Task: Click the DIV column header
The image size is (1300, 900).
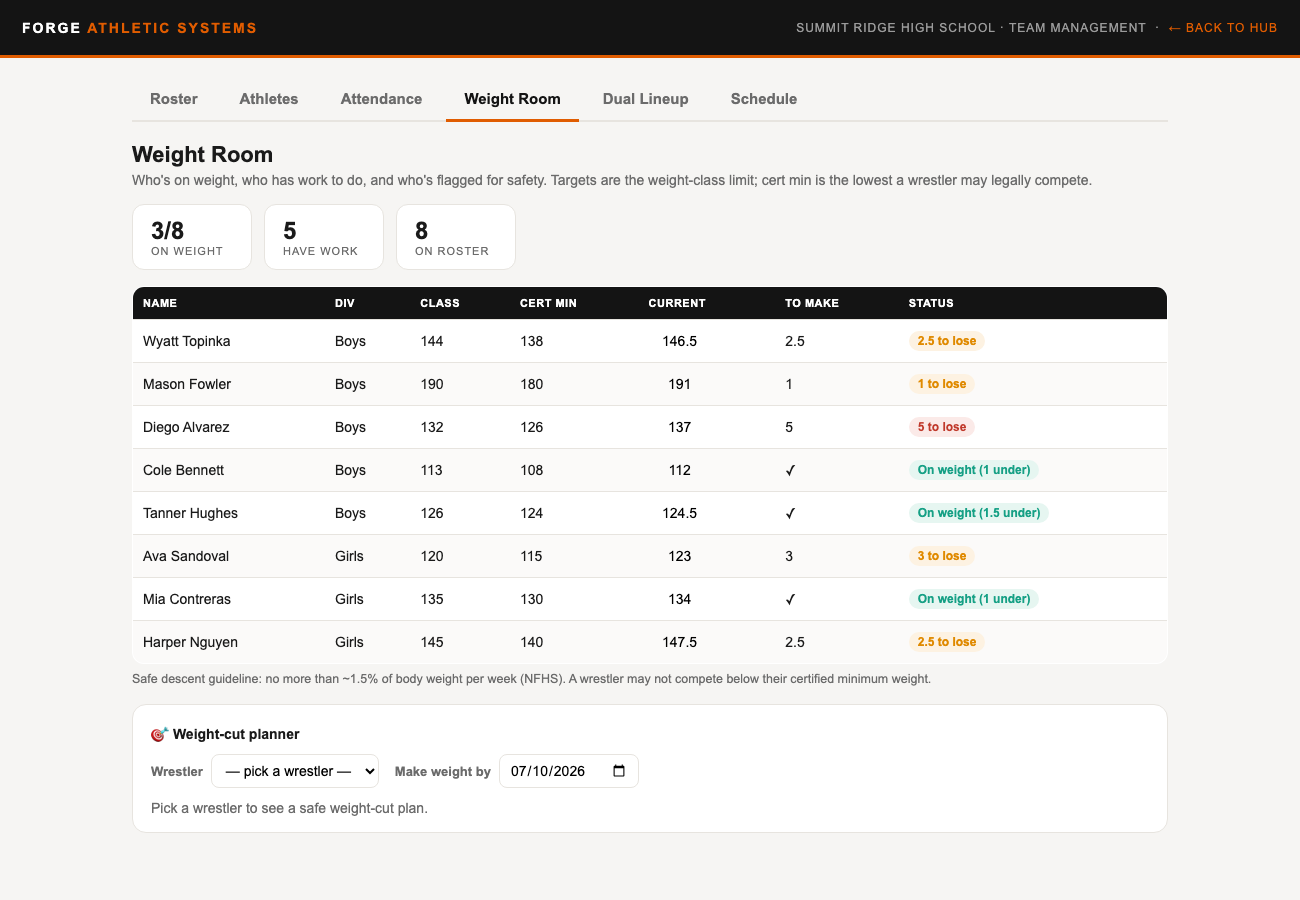Action: click(x=345, y=303)
